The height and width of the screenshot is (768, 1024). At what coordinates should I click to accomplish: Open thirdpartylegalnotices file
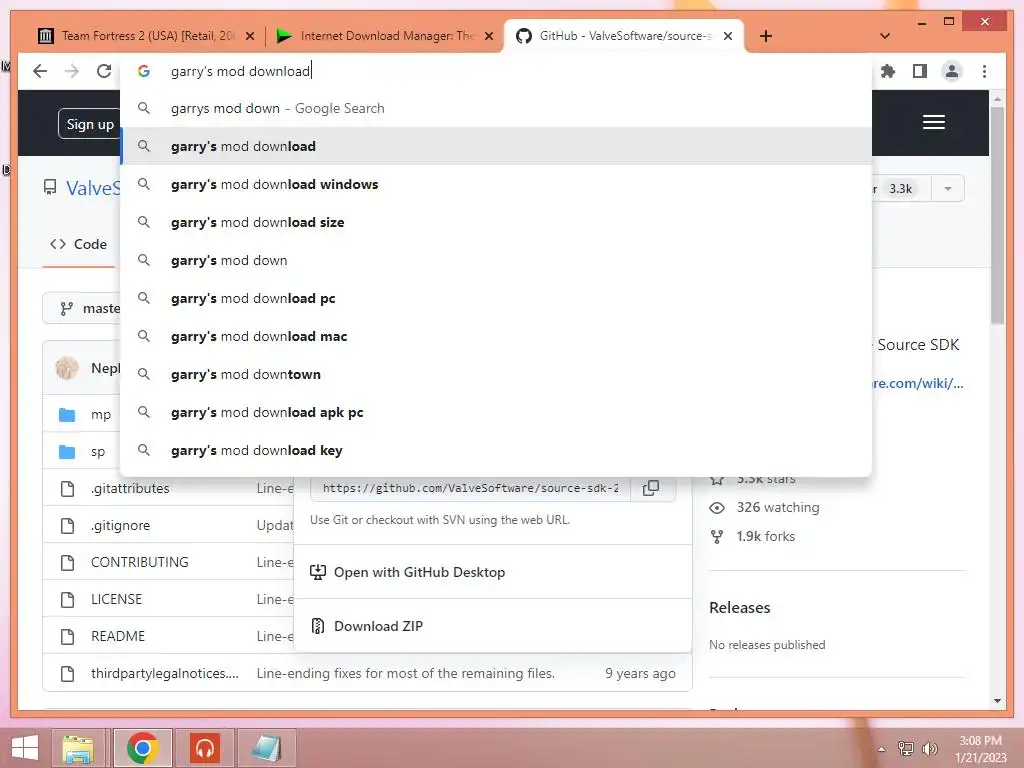165,673
